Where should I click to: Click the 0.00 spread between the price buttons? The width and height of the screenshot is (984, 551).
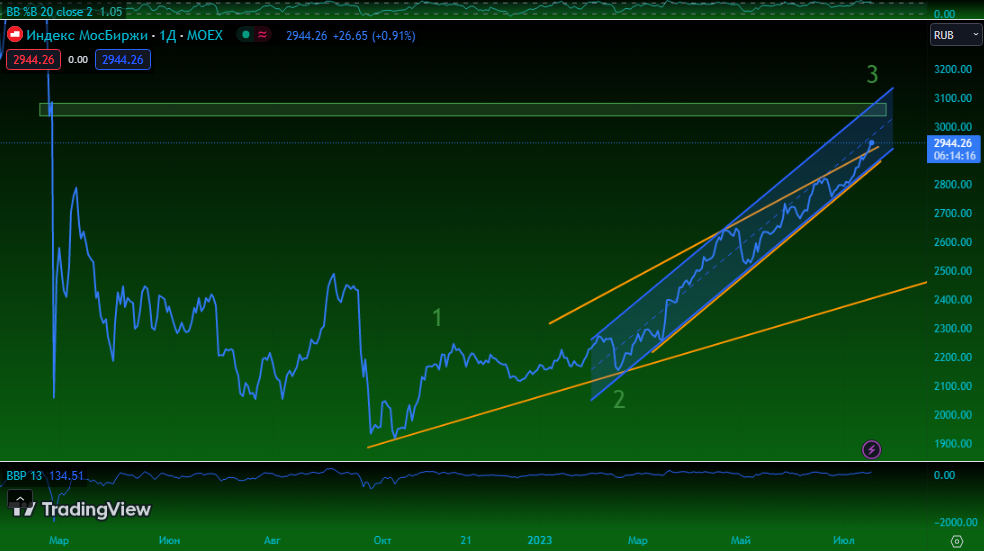[78, 60]
